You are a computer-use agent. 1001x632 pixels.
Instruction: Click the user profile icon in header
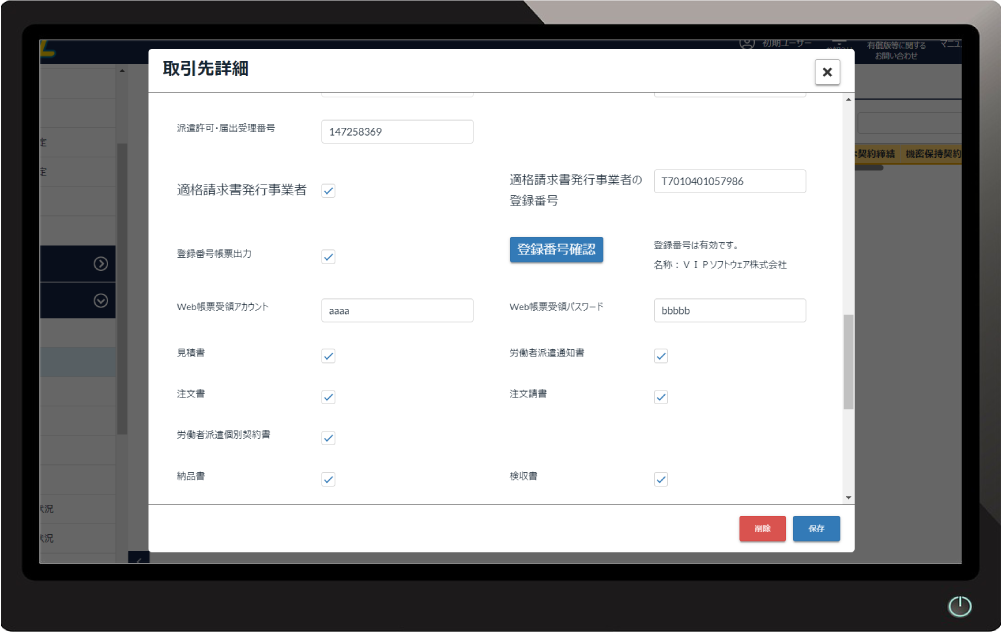click(x=746, y=43)
